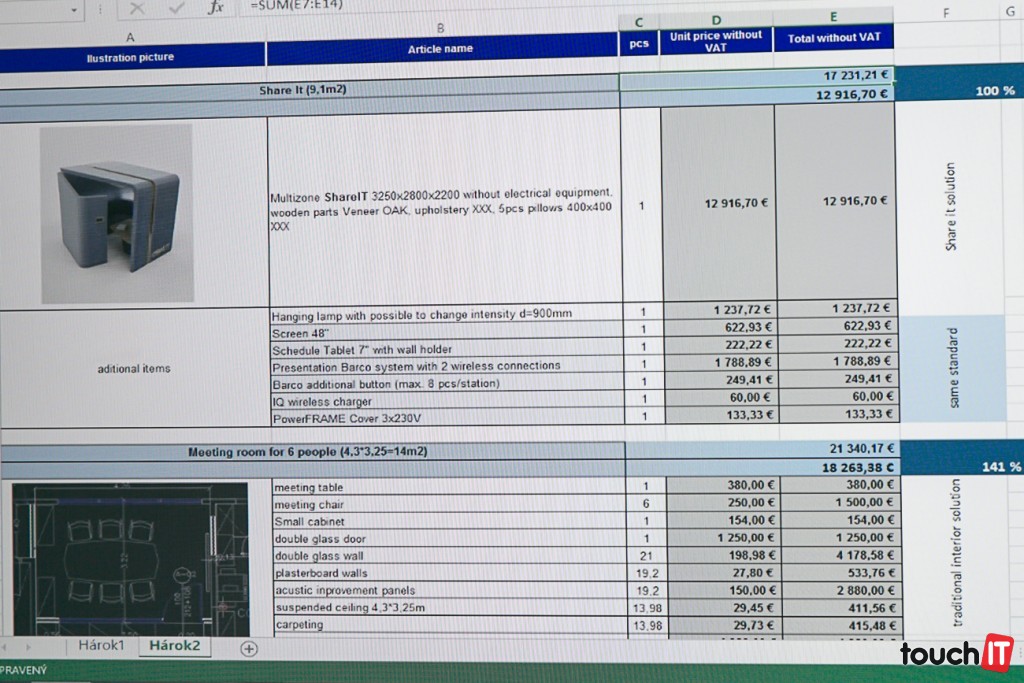Select column D header
Image resolution: width=1024 pixels, height=683 pixels.
click(x=716, y=20)
